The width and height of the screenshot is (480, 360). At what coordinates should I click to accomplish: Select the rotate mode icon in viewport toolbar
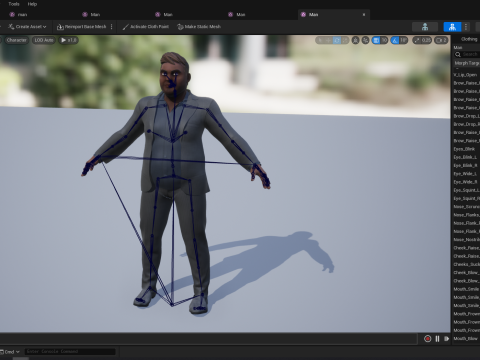point(337,40)
